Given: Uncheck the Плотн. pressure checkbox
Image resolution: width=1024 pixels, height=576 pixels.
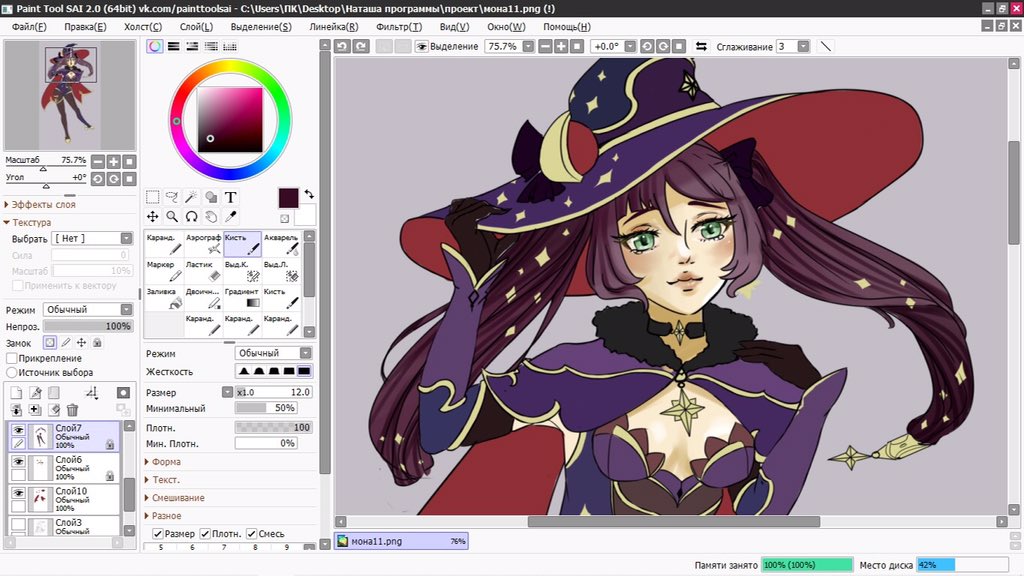Looking at the screenshot, I should 205,534.
